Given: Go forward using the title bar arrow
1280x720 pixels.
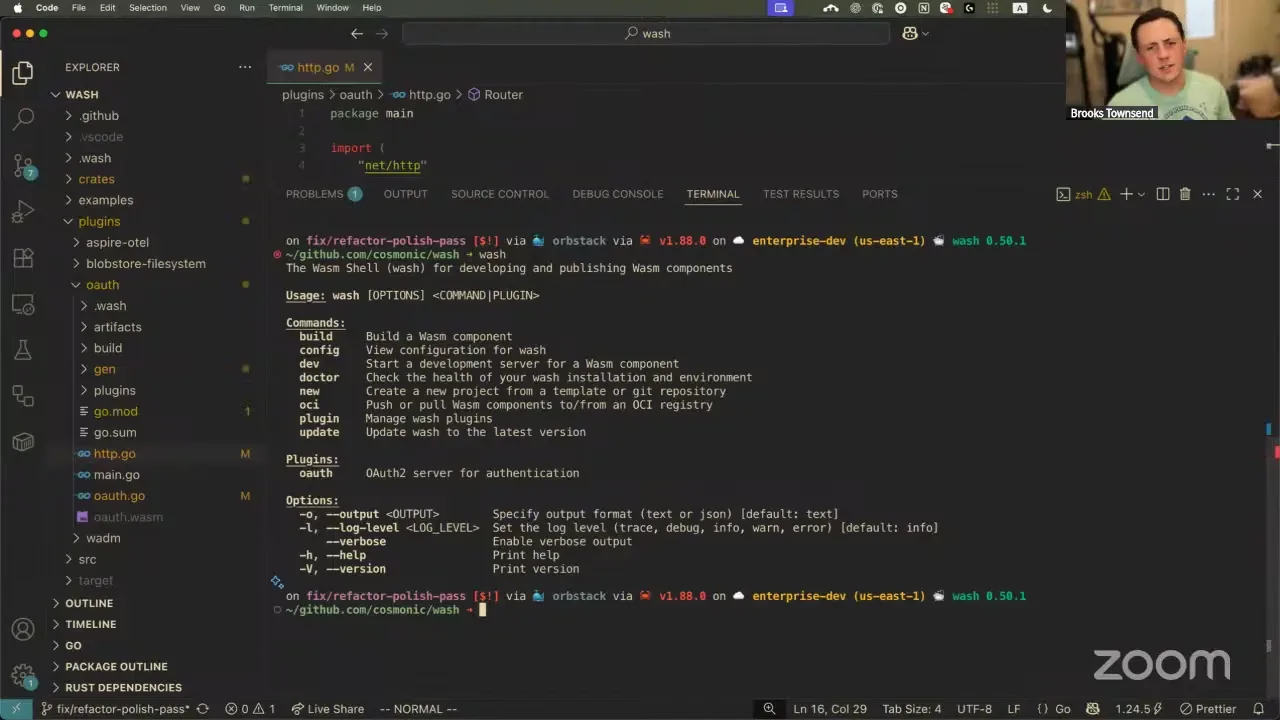Looking at the screenshot, I should [381, 33].
